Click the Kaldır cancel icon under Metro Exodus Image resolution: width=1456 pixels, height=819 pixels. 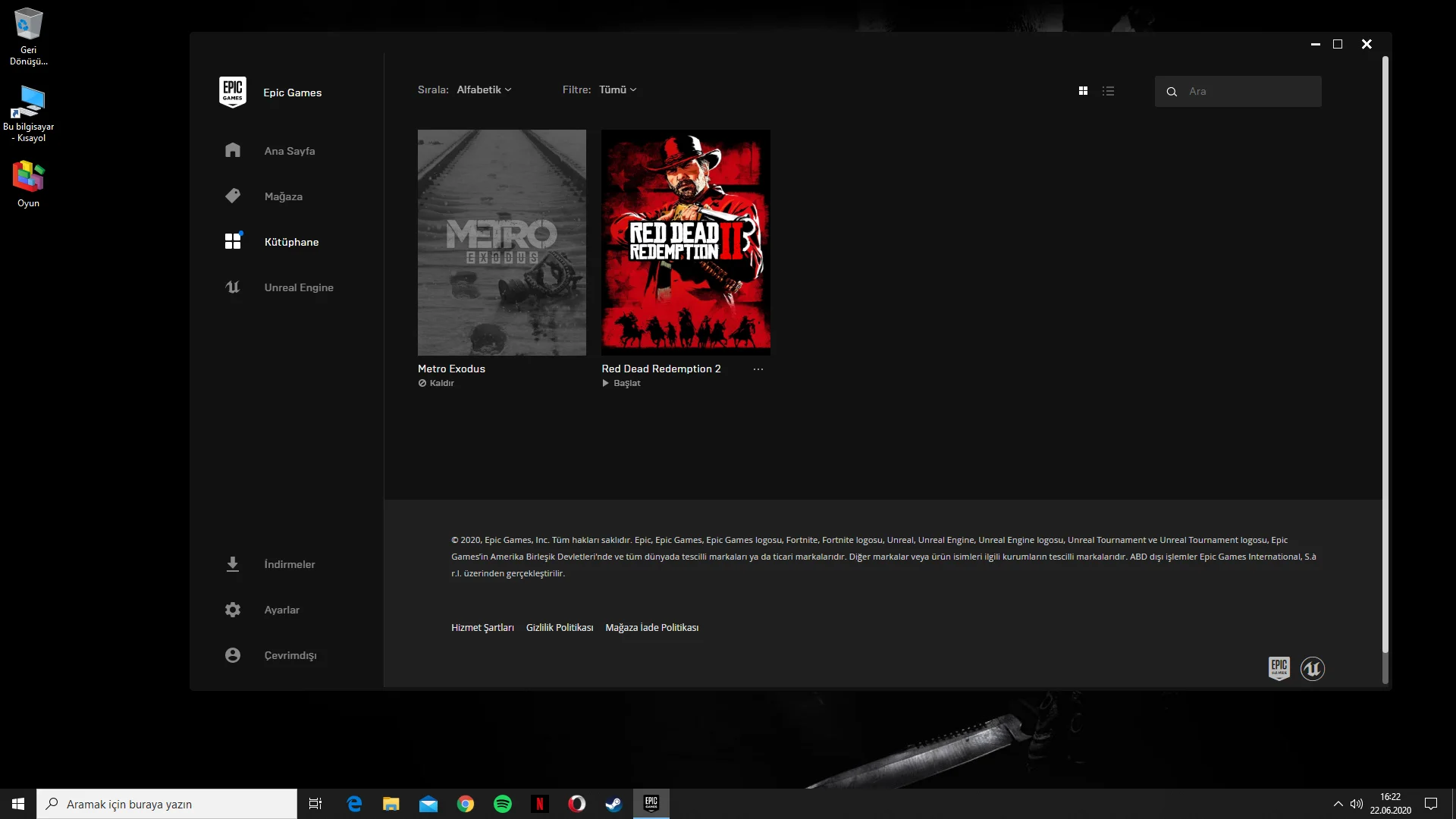coord(422,383)
